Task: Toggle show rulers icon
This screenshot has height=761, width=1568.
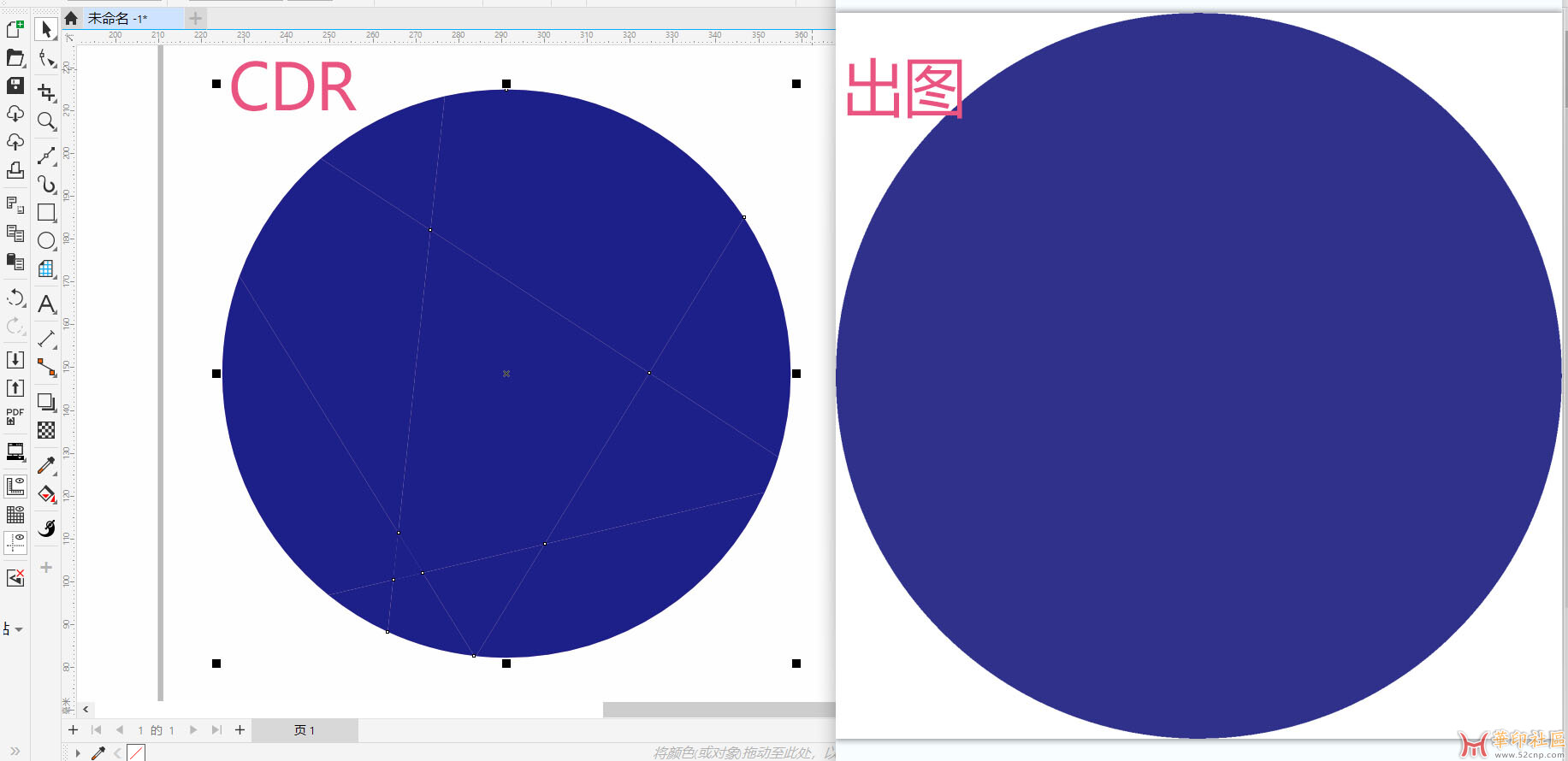Action: pyautogui.click(x=15, y=487)
